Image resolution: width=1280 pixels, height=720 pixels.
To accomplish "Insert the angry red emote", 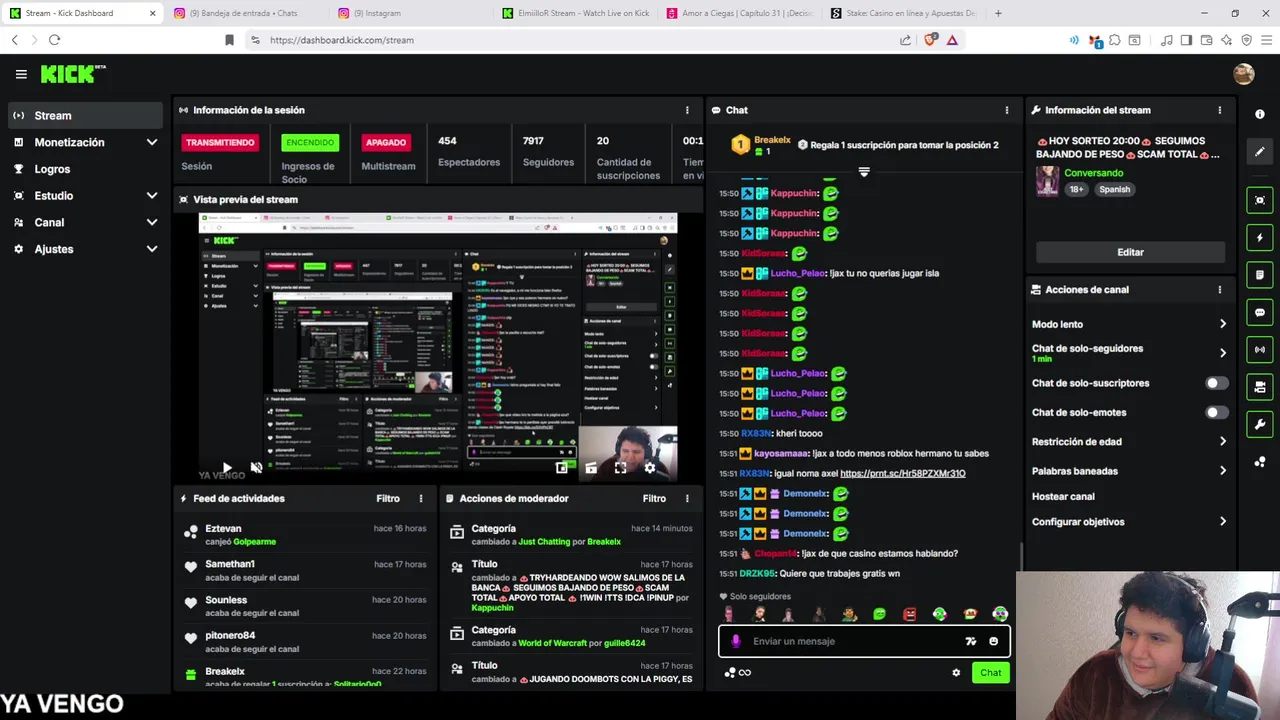I will 909,614.
